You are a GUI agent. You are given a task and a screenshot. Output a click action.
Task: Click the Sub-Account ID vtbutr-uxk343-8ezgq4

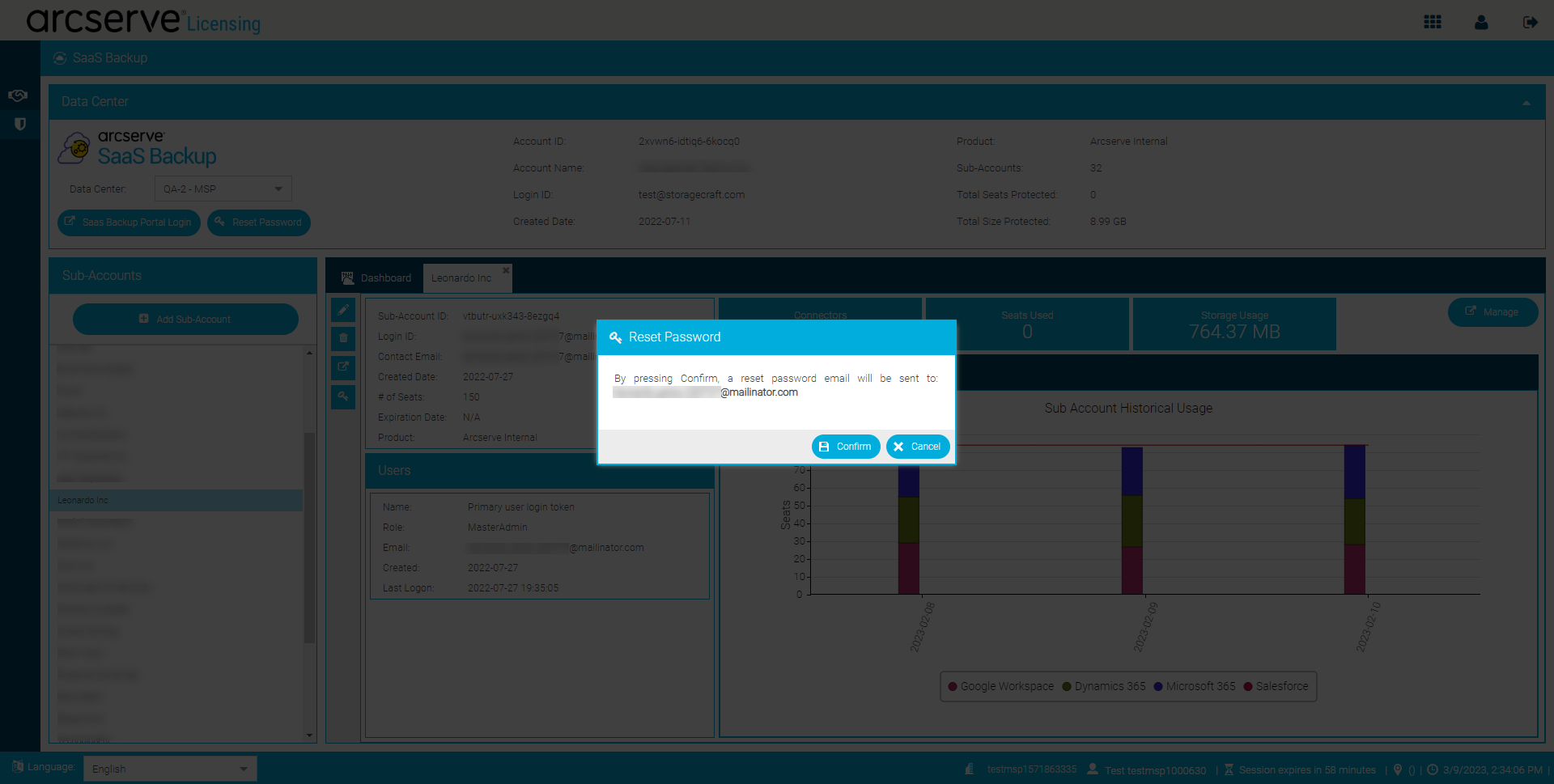pyautogui.click(x=511, y=316)
